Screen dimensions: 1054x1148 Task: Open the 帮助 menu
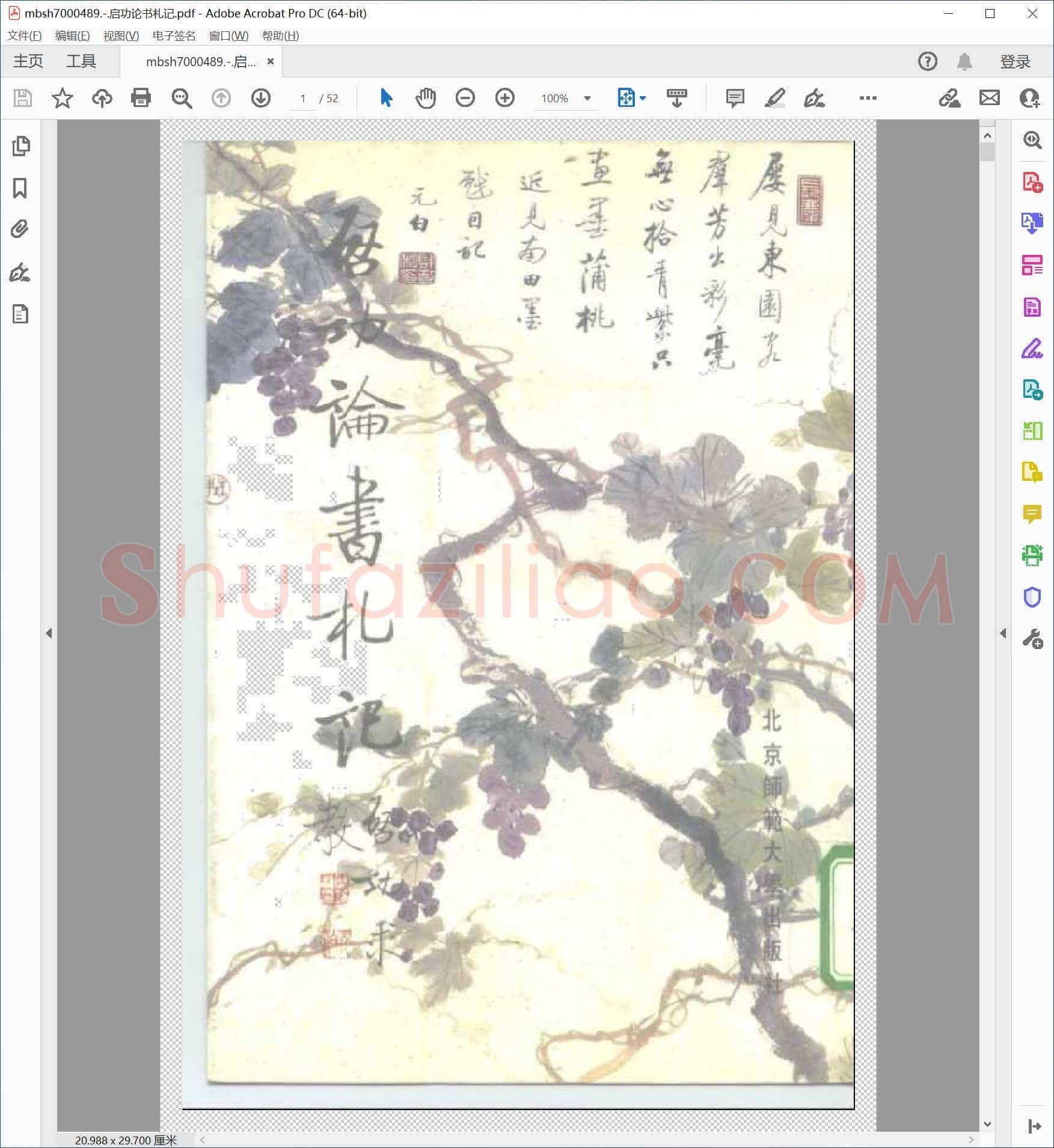pyautogui.click(x=281, y=36)
